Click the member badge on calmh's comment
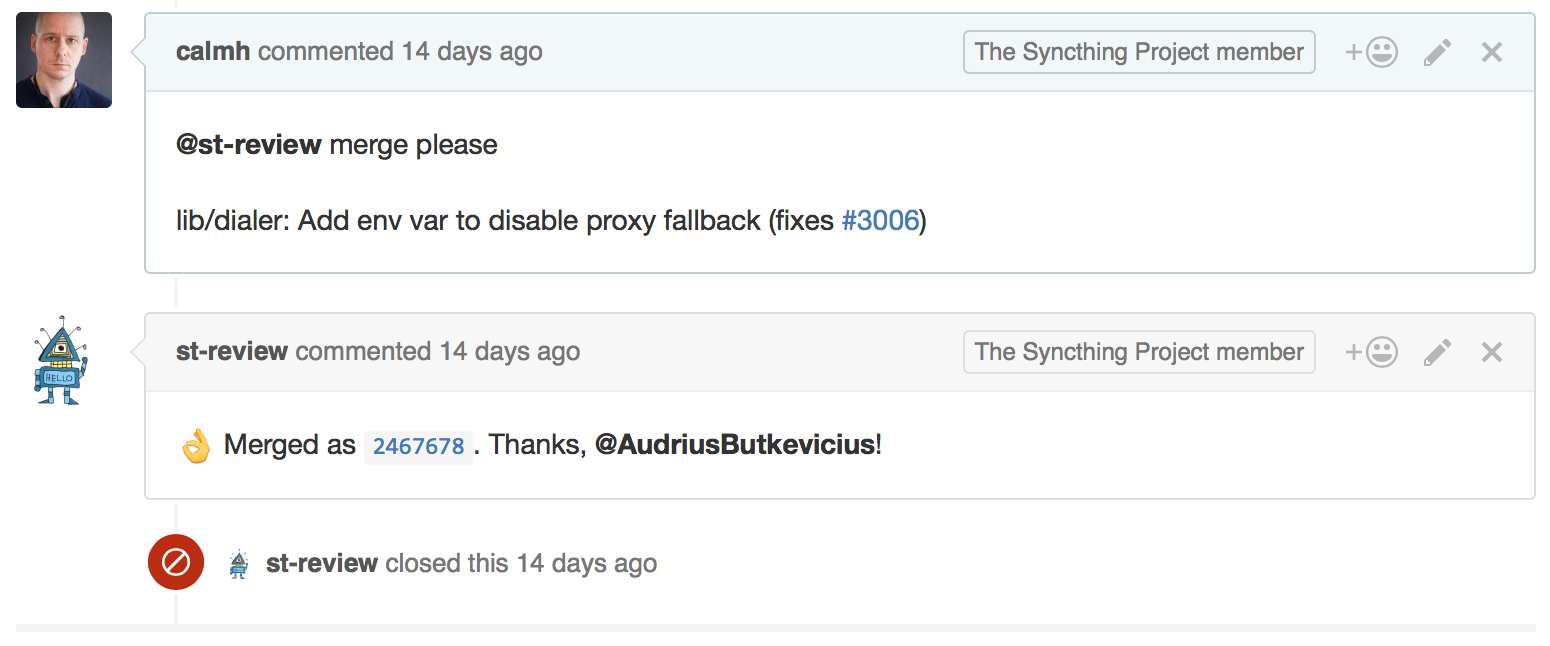This screenshot has width=1550, height=646. click(1139, 52)
